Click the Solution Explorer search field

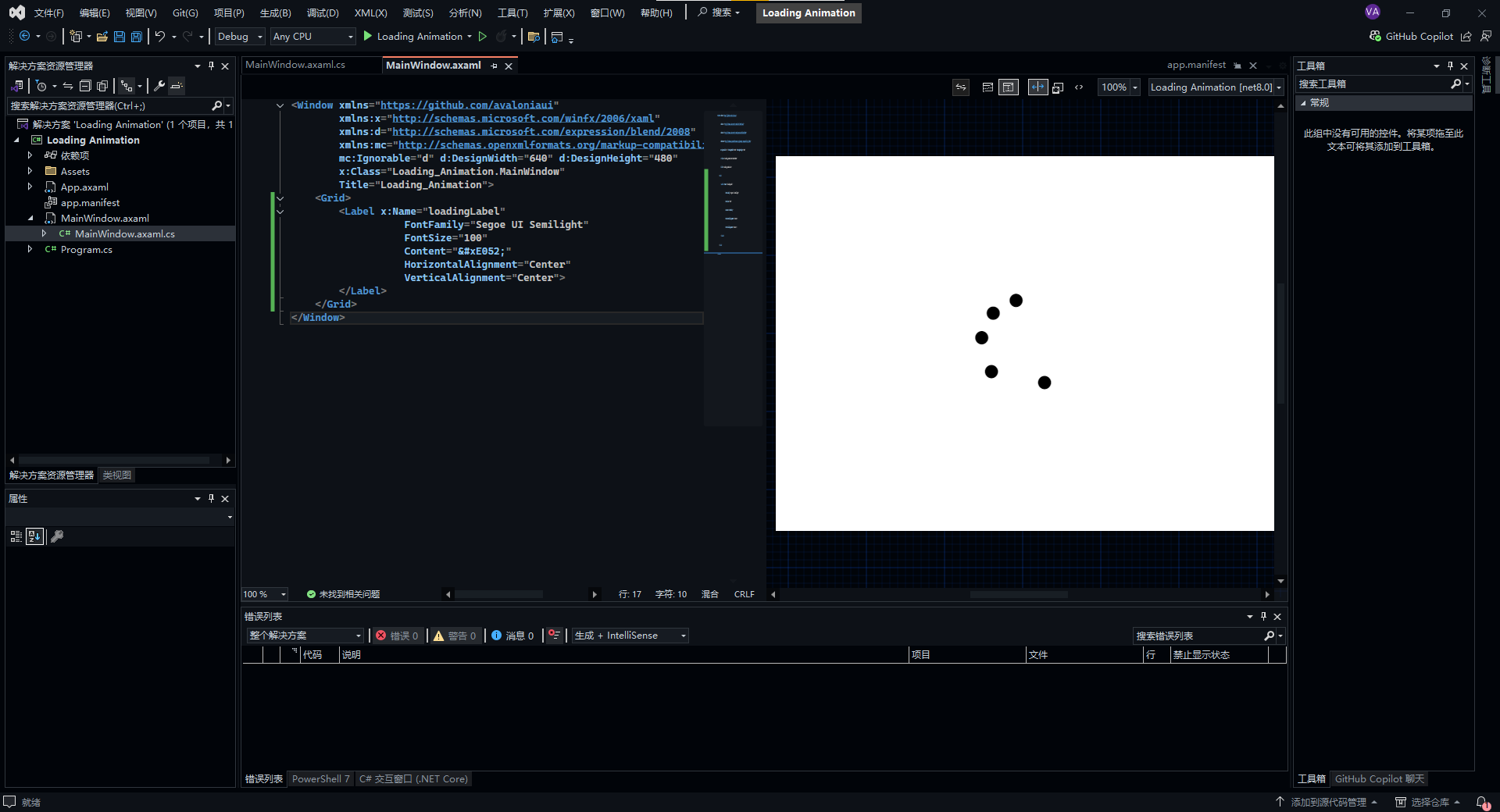(109, 106)
